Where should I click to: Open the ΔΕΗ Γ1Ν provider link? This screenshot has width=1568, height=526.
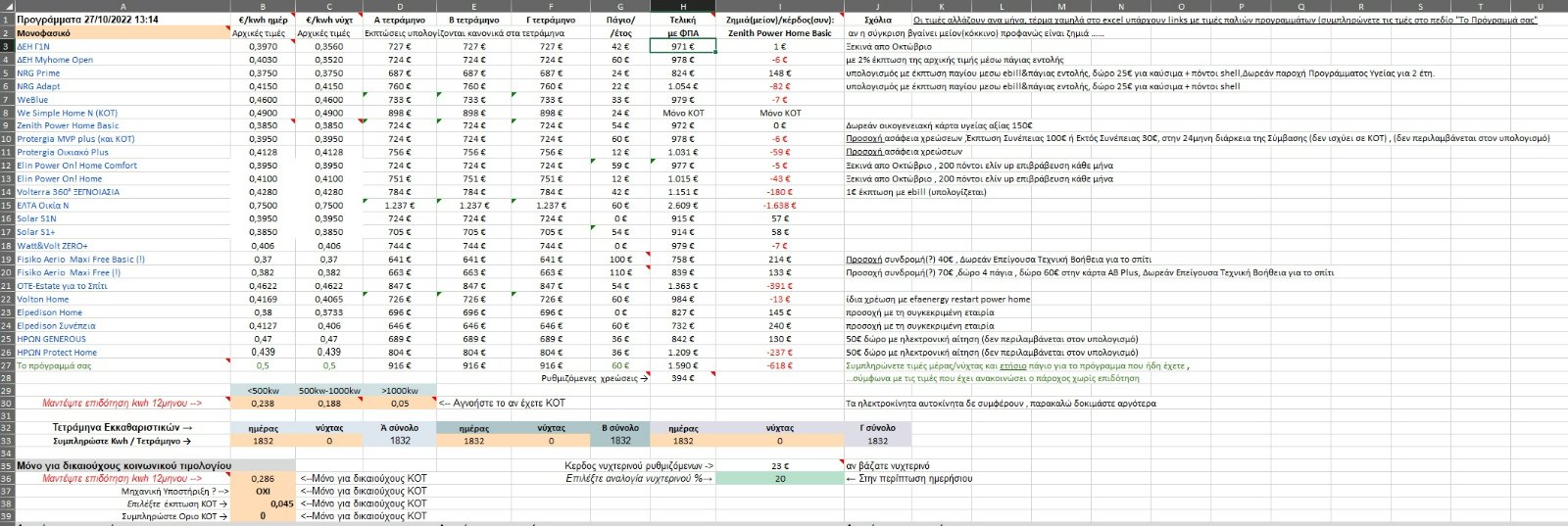point(33,46)
